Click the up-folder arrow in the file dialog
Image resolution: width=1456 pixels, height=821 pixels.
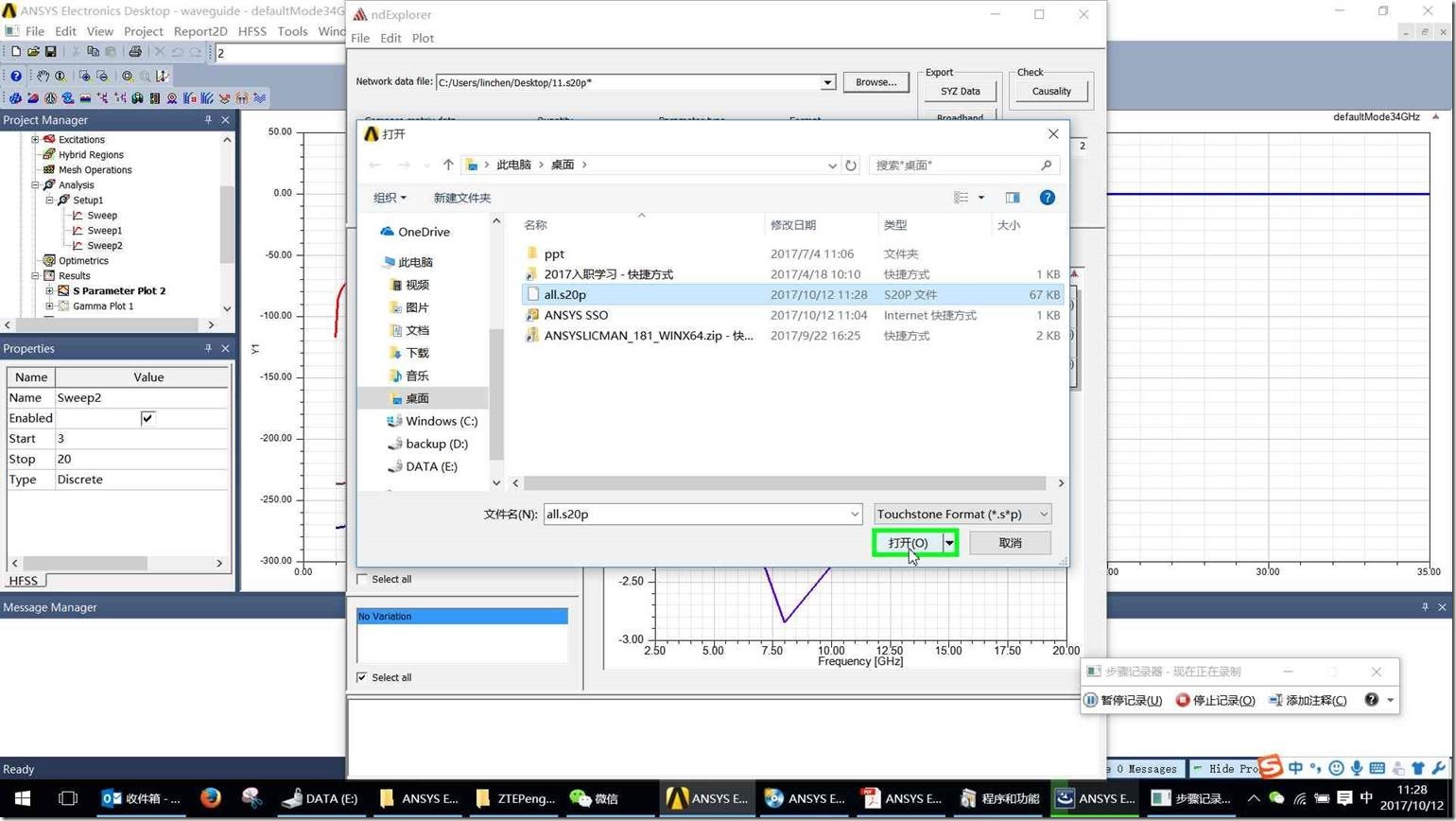pos(448,165)
